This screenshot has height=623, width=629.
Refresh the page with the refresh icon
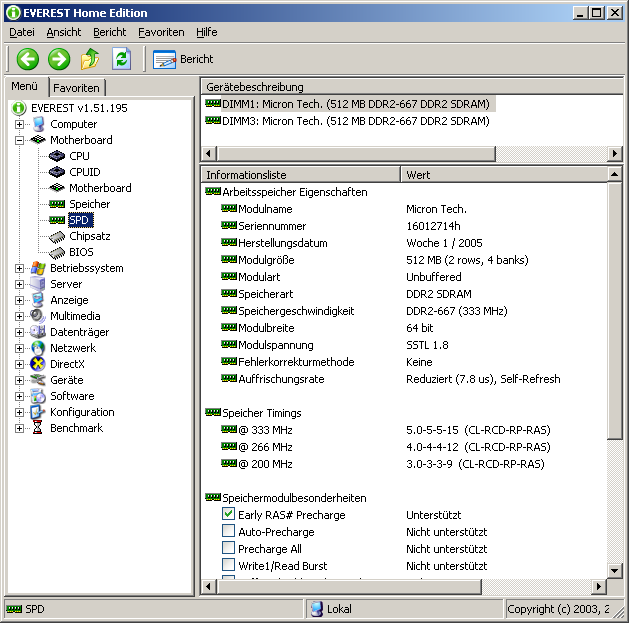(122, 59)
